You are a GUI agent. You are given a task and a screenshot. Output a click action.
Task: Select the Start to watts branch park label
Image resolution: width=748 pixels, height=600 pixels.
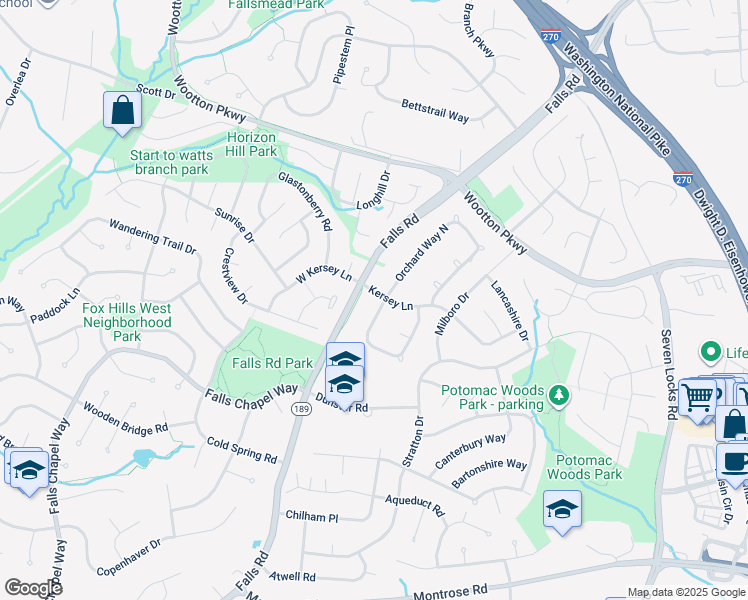[x=172, y=163]
